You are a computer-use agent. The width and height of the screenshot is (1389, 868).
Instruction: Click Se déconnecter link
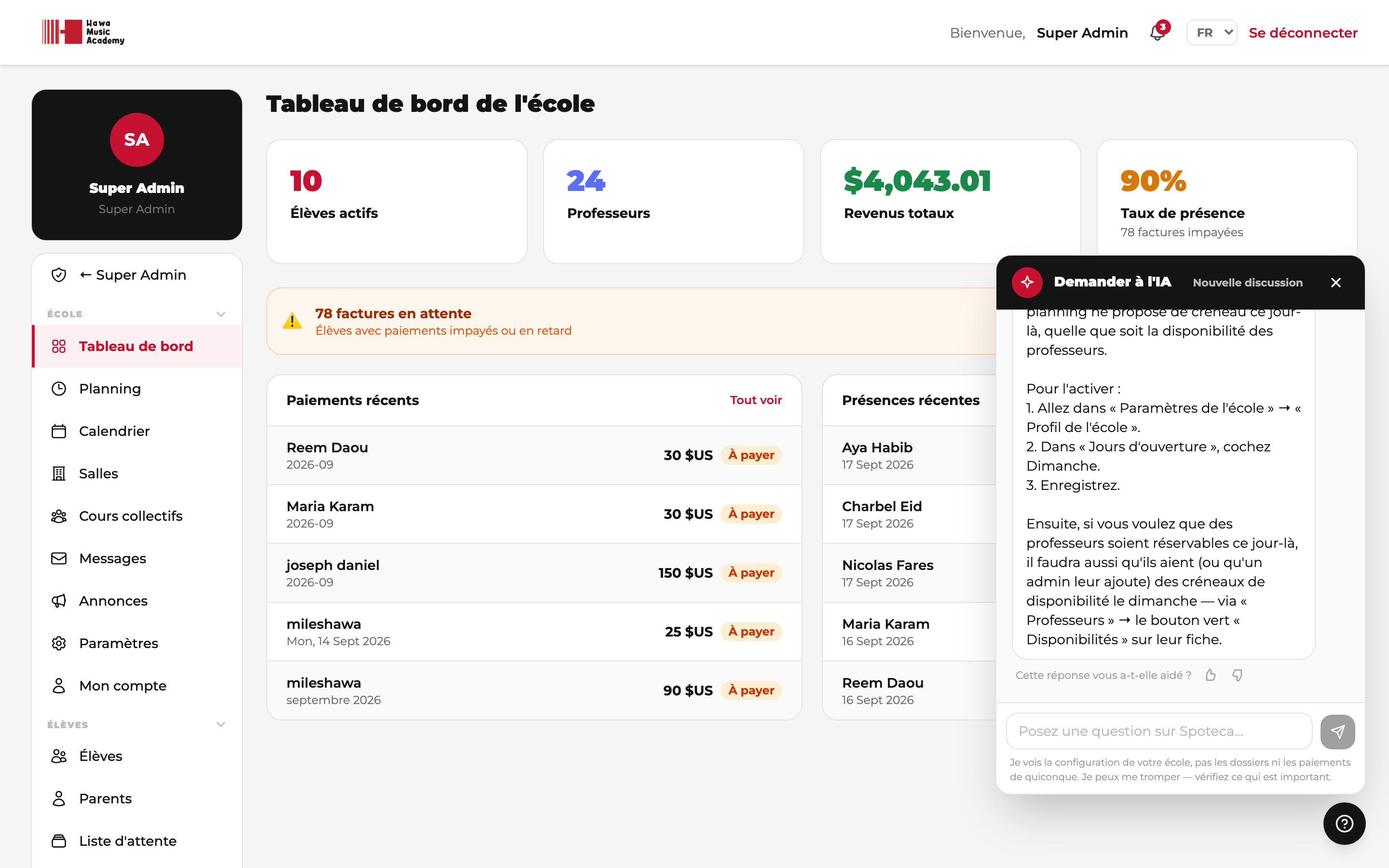tap(1303, 33)
